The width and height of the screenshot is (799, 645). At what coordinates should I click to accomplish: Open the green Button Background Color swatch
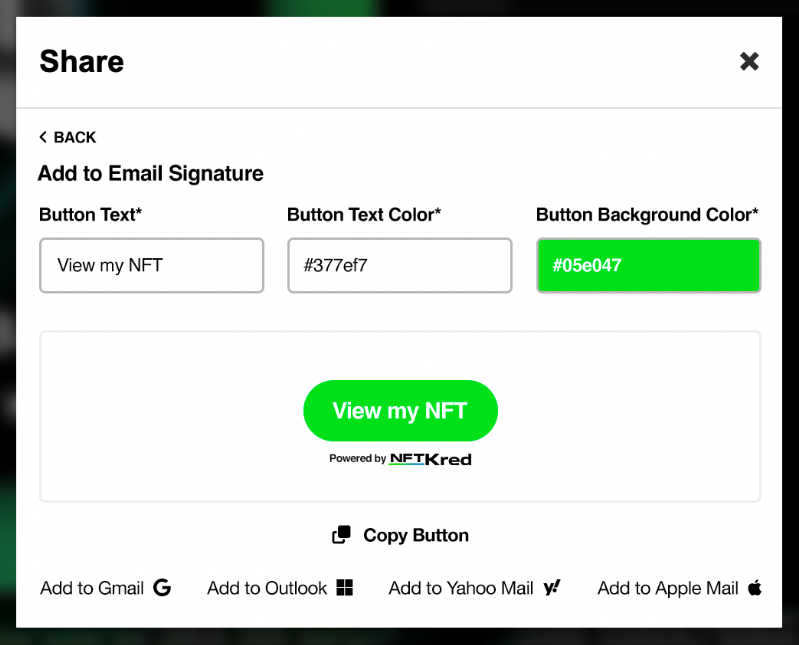pos(648,265)
